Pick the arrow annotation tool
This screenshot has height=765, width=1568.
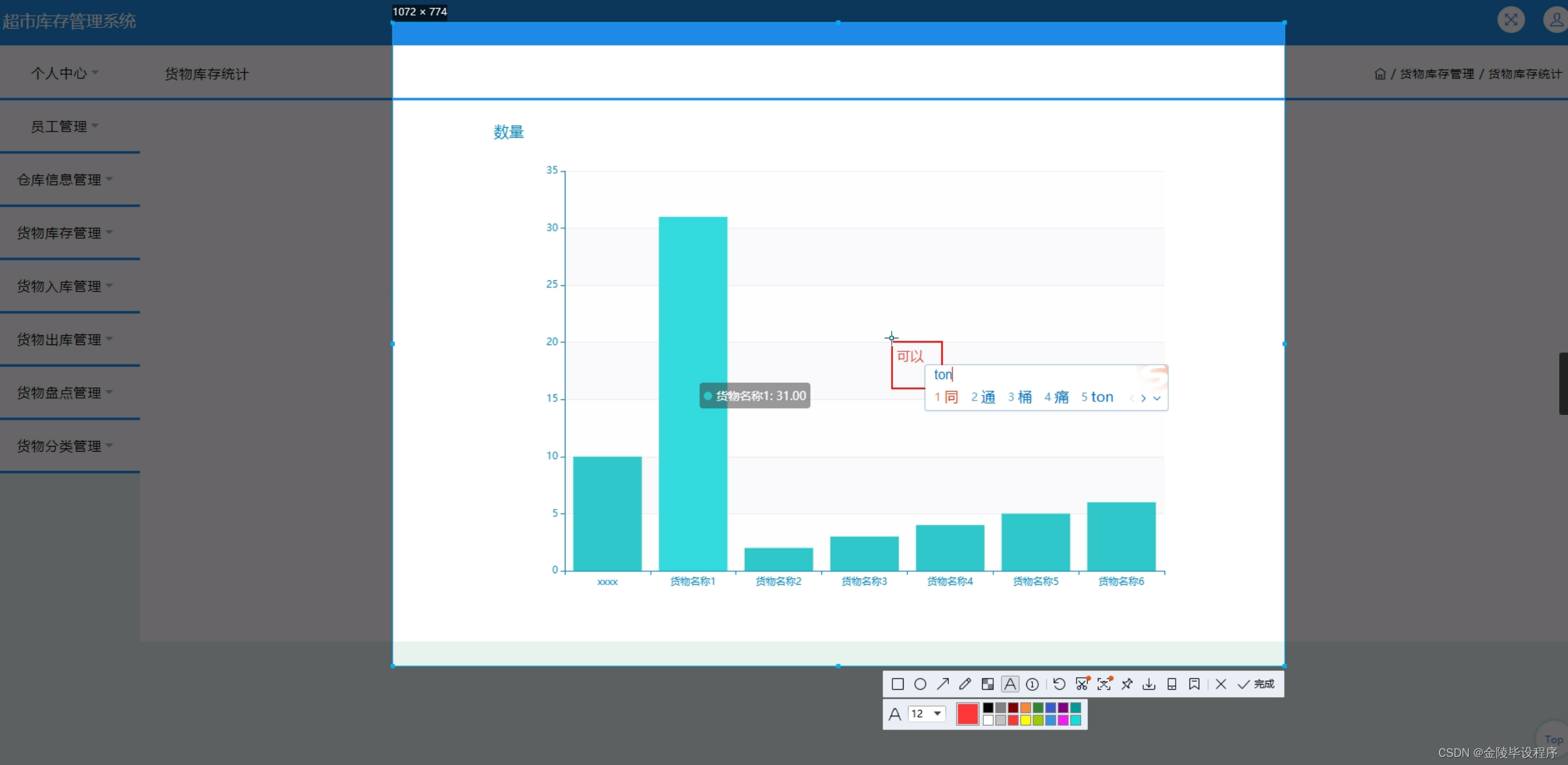pyautogui.click(x=942, y=684)
